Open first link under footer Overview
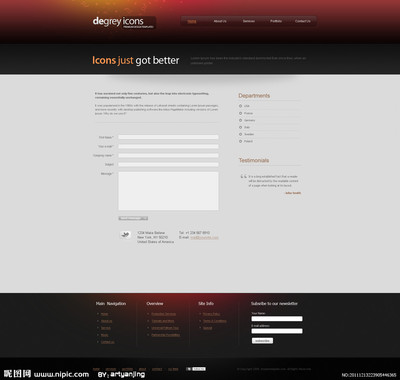The height and width of the screenshot is (380, 400). [163, 314]
